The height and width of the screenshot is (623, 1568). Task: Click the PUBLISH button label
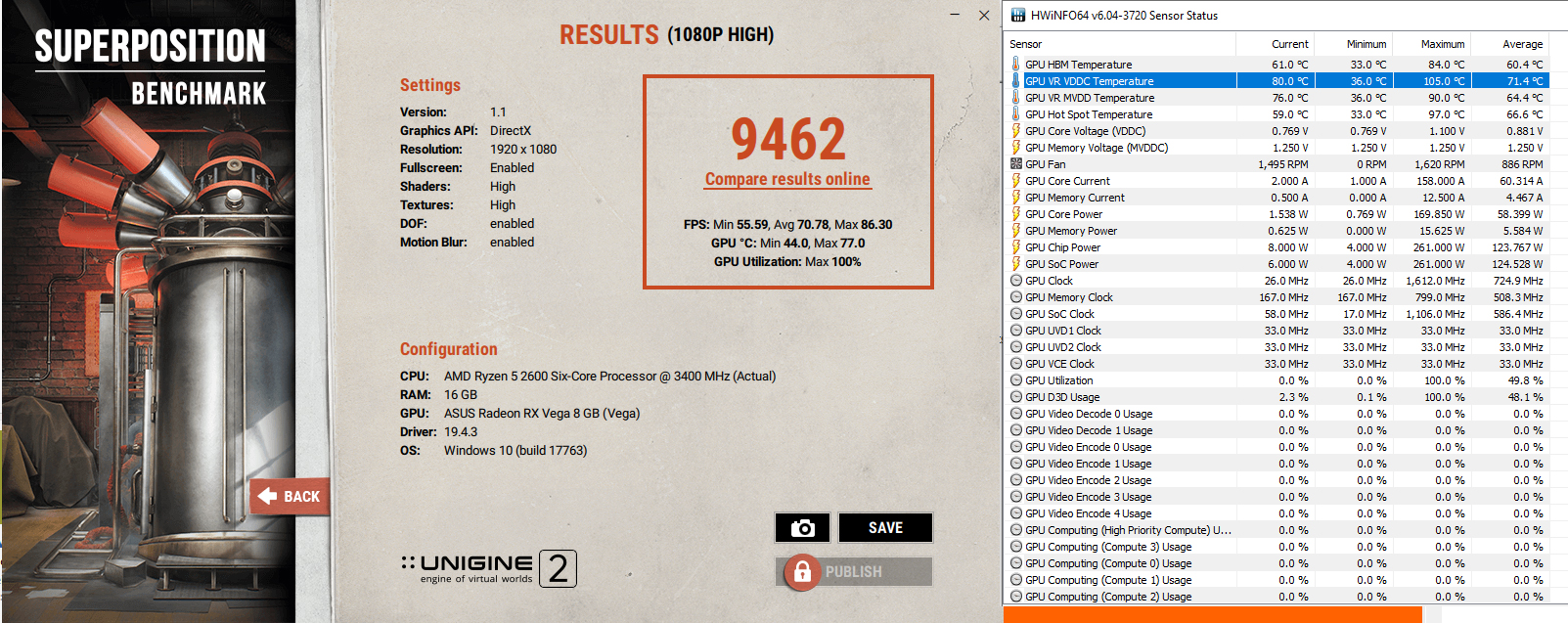click(x=853, y=572)
